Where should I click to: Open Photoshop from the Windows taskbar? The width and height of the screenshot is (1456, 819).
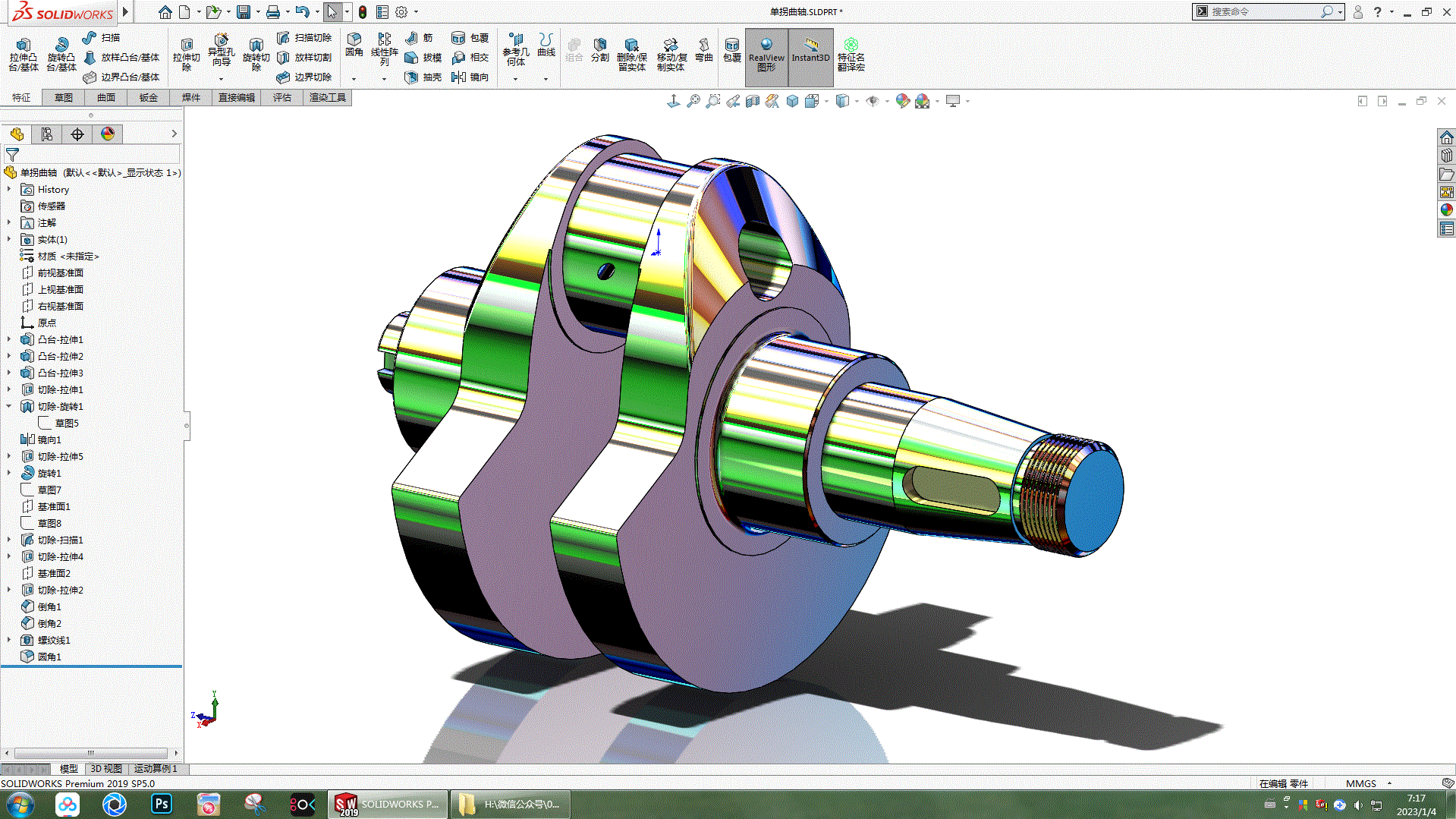162,804
